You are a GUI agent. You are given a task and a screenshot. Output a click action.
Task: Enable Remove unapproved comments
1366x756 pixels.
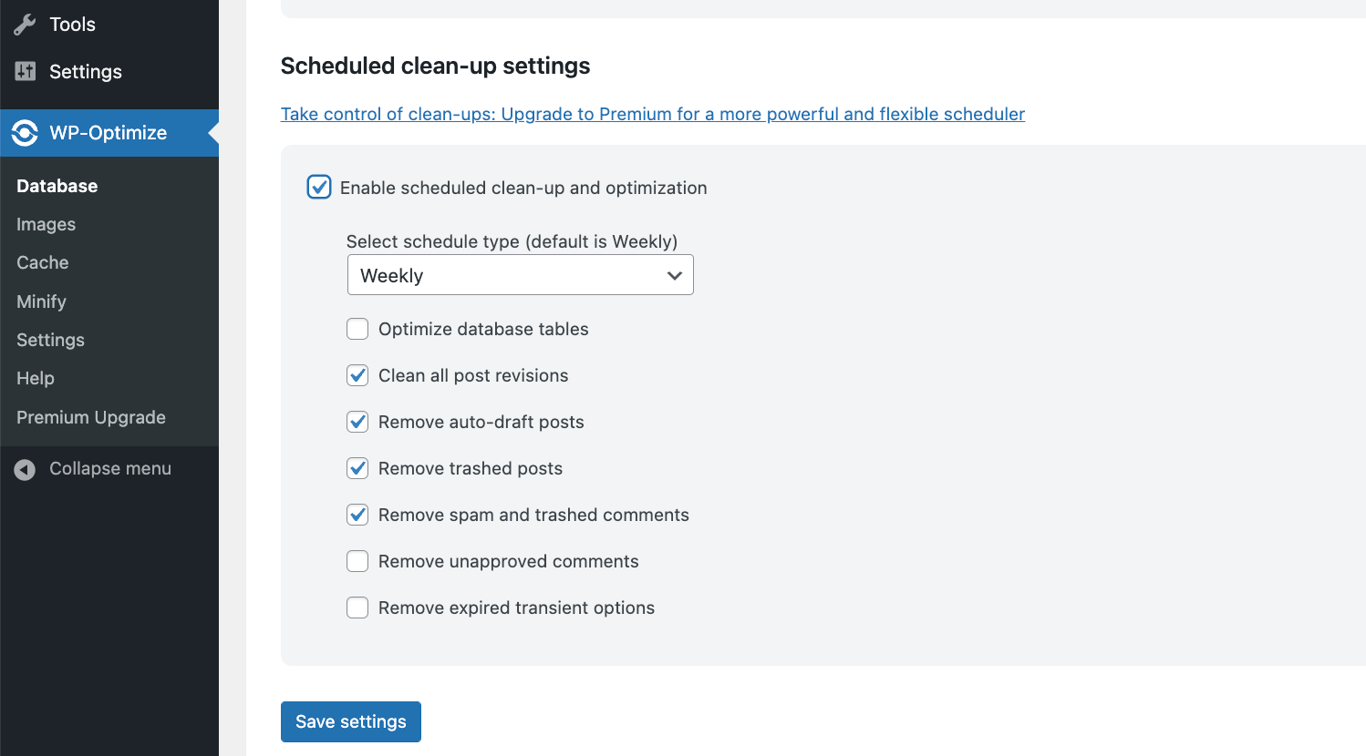coord(357,561)
